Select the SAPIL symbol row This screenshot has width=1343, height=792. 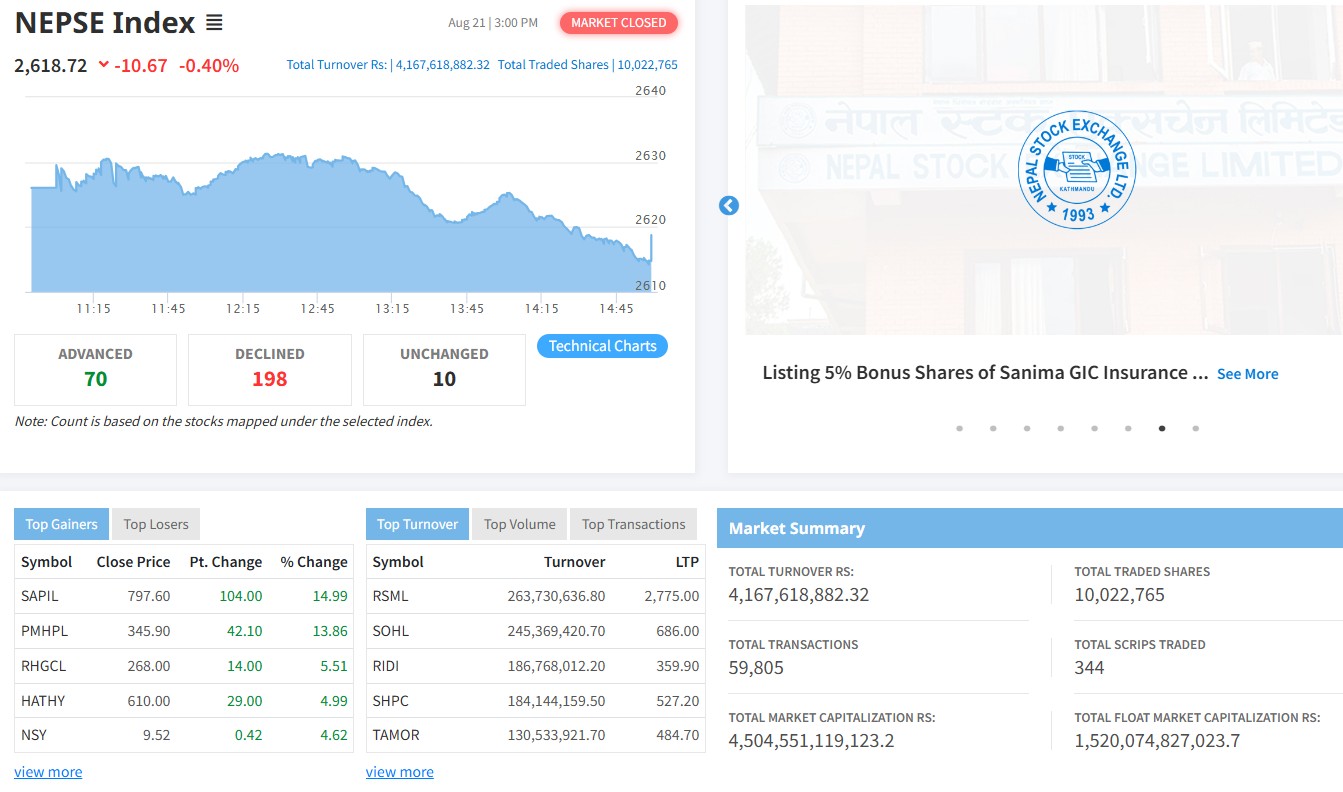pyautogui.click(x=184, y=596)
